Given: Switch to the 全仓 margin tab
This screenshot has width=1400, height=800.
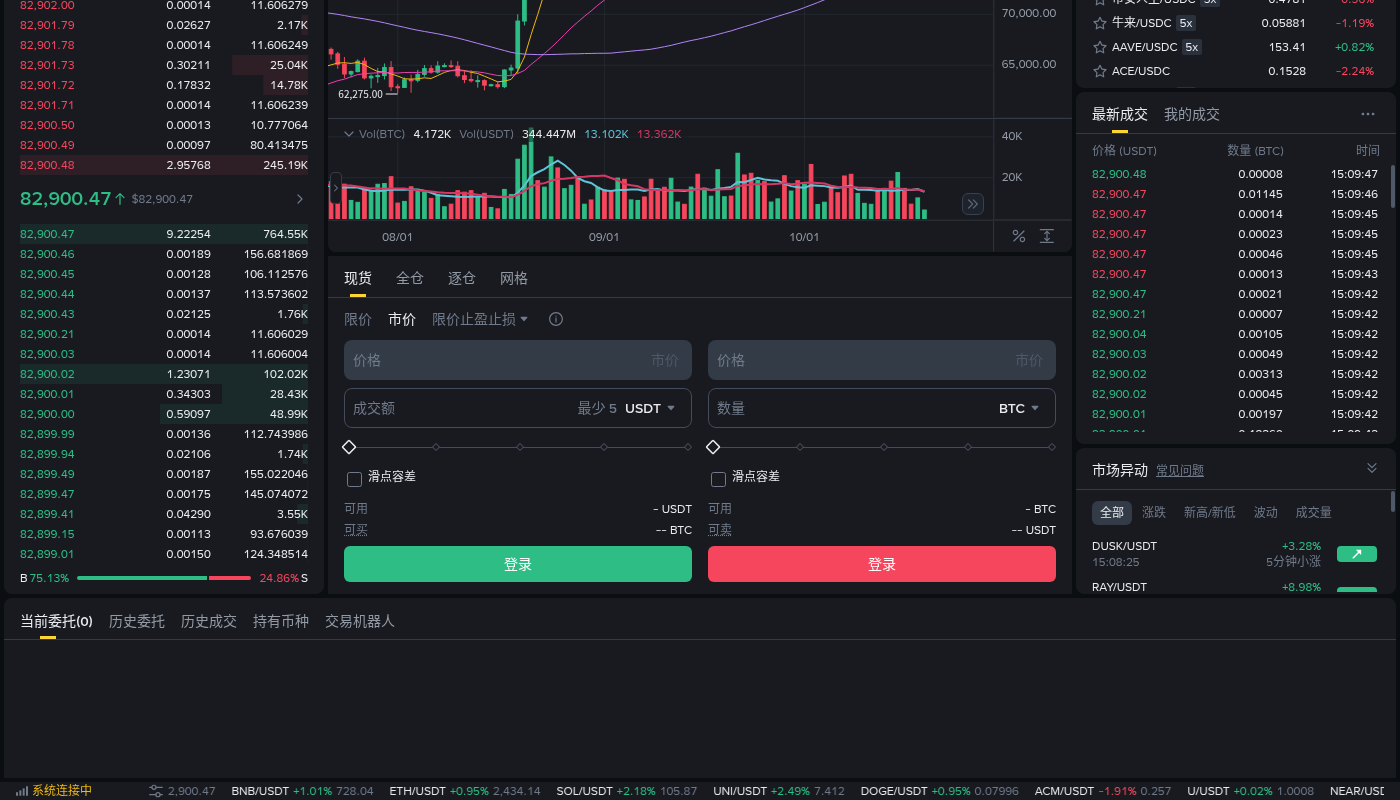Looking at the screenshot, I should point(410,278).
